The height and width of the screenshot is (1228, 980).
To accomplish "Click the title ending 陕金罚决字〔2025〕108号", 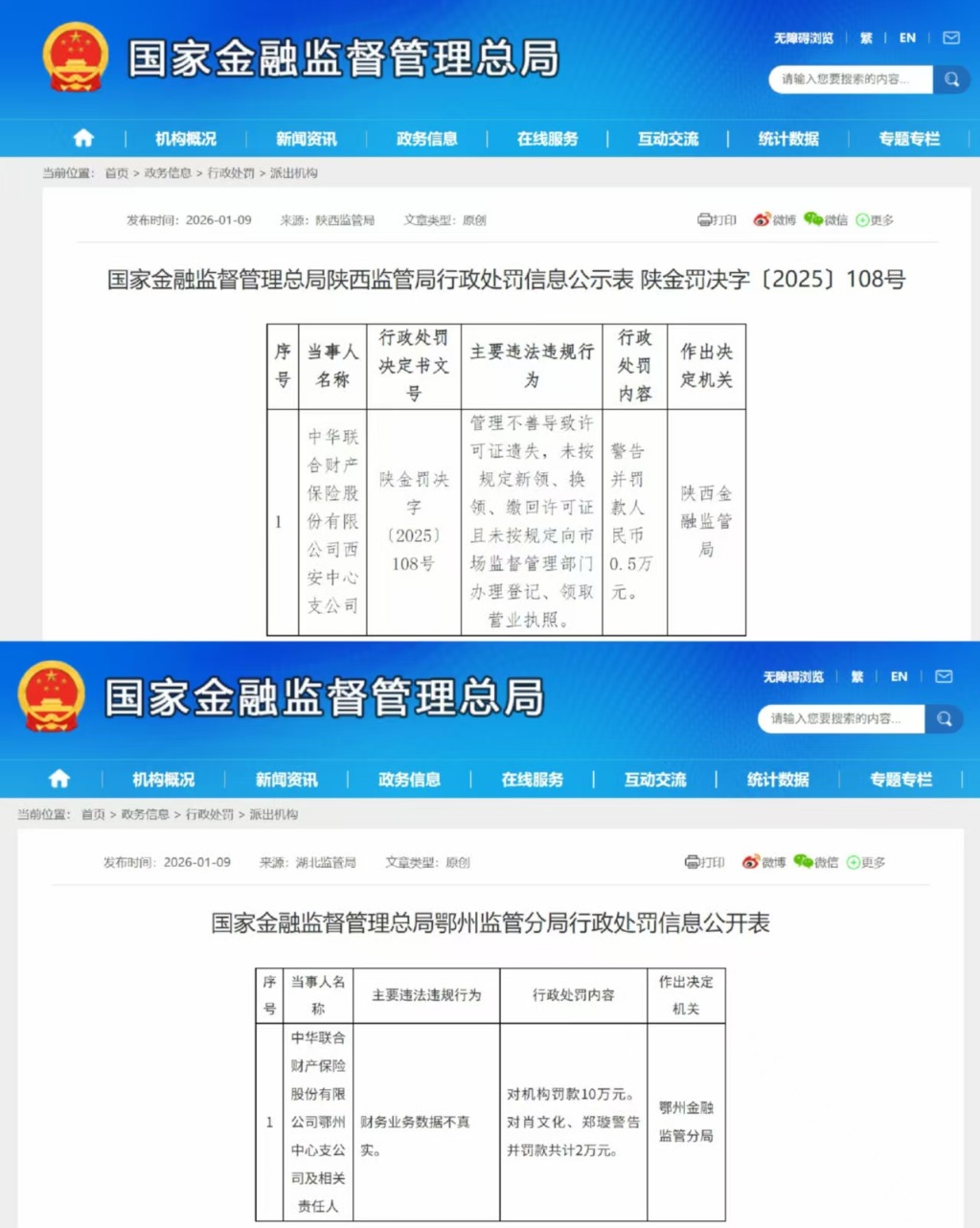I will click(x=506, y=280).
